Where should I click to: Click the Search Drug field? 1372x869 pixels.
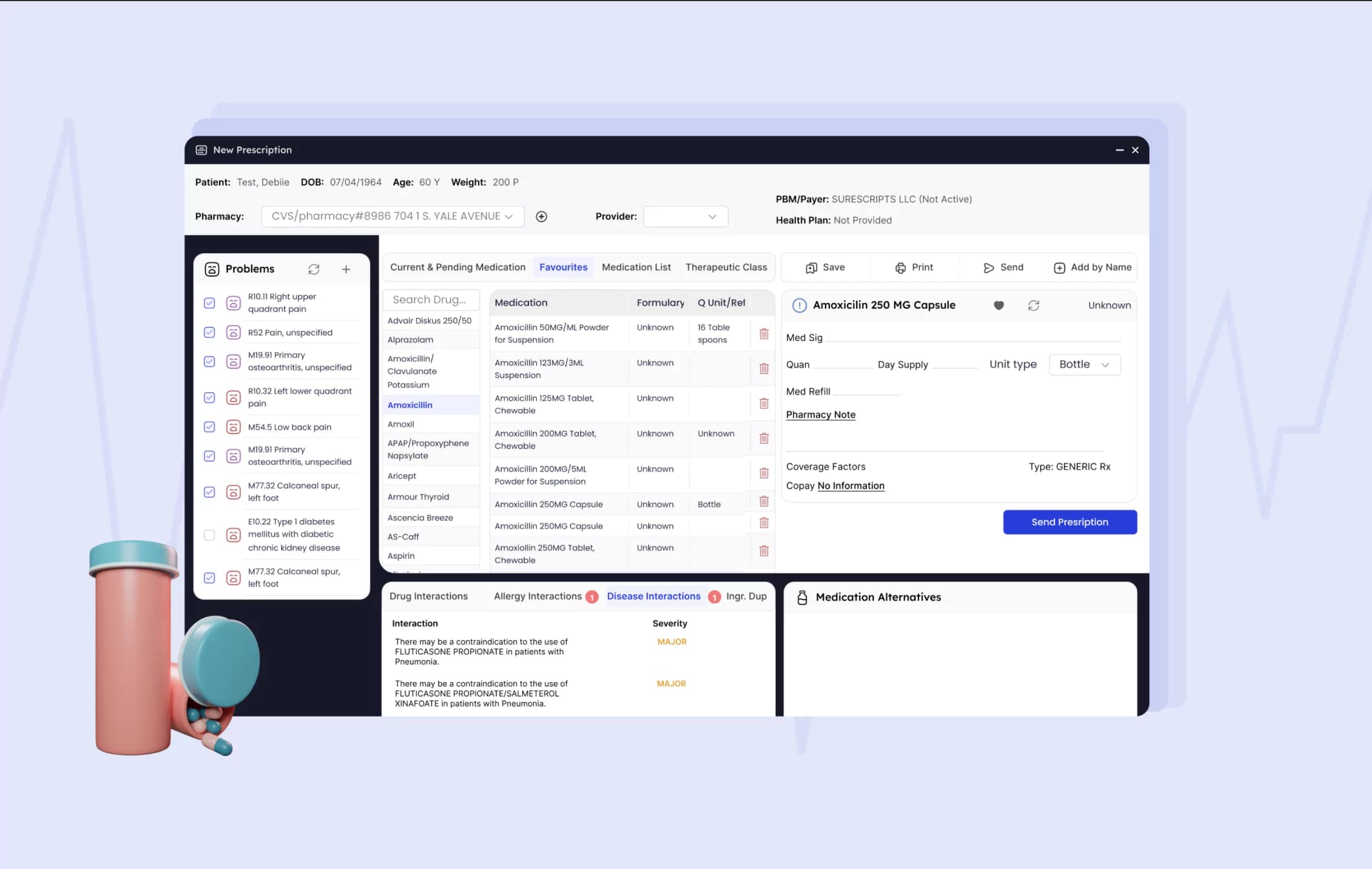[x=431, y=300]
